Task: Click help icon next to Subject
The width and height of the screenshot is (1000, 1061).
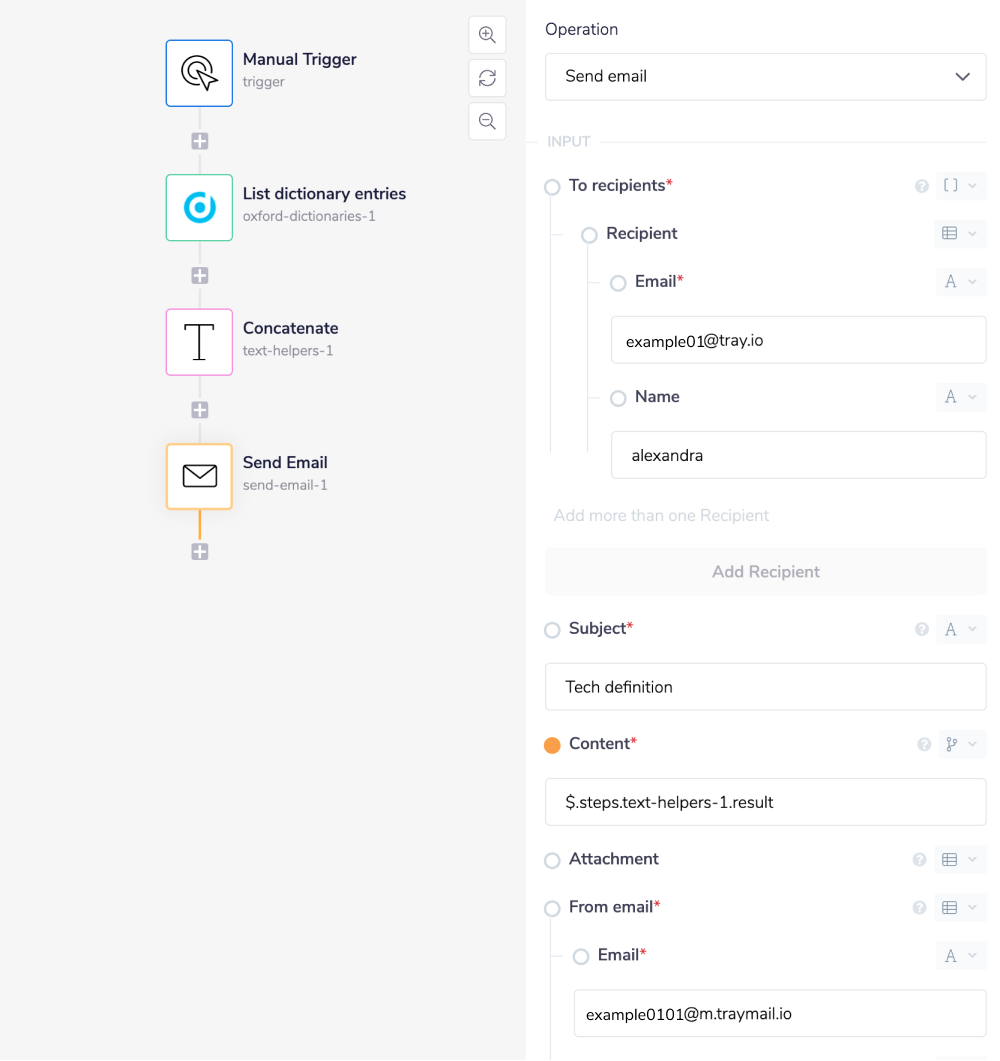Action: [921, 630]
